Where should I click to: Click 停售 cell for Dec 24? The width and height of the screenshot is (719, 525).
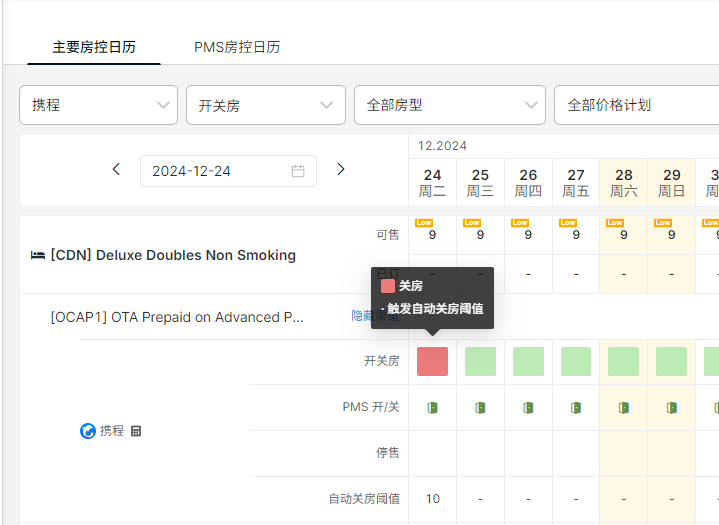pyautogui.click(x=432, y=453)
